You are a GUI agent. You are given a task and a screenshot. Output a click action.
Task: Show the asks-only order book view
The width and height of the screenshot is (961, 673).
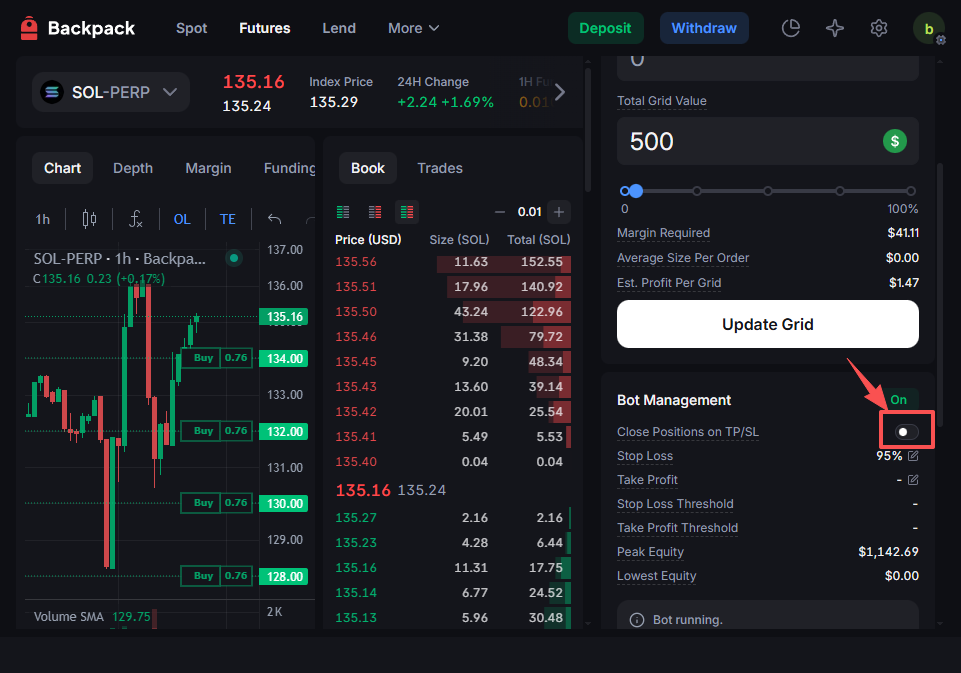click(375, 212)
